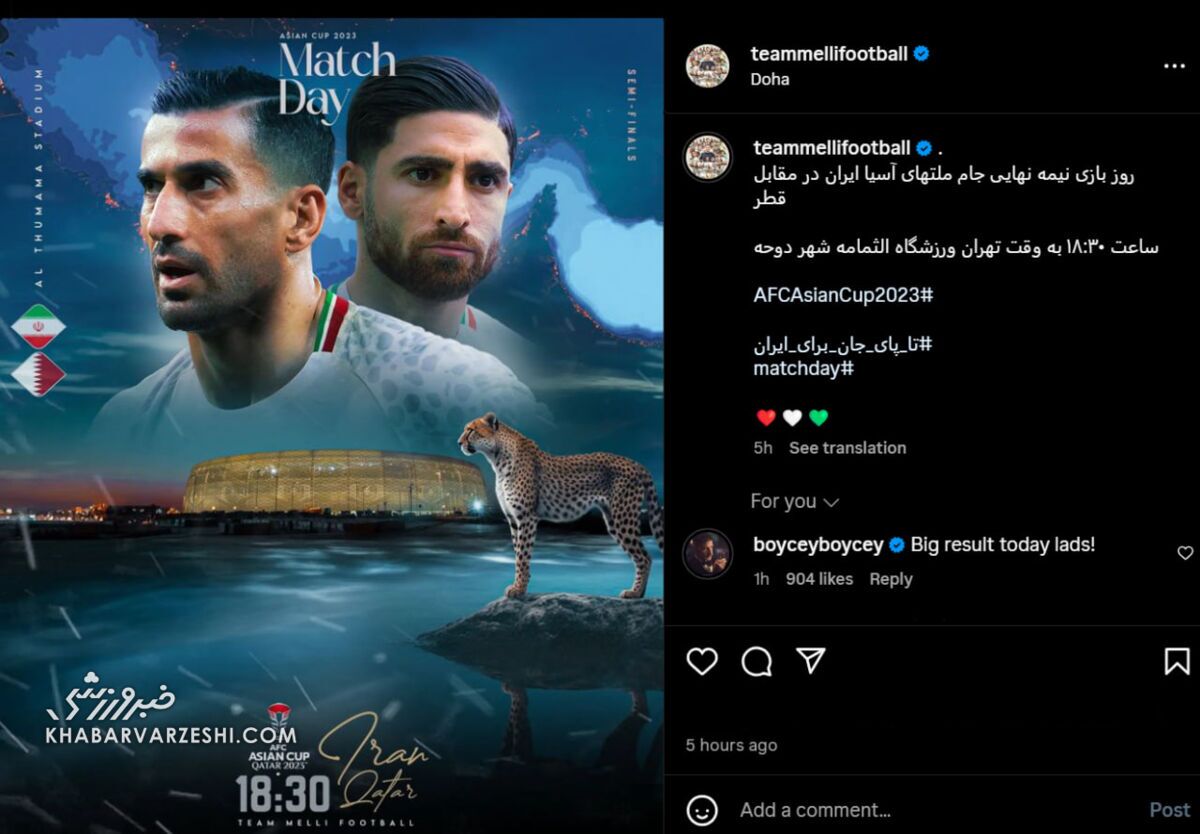The image size is (1200, 834).
Task: Click verified badge next to header username
Action: point(921,54)
